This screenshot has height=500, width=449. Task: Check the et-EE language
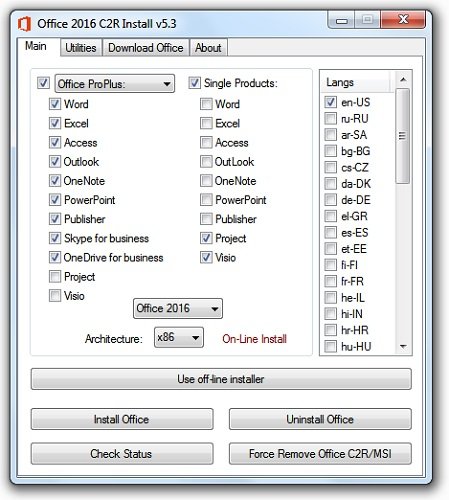(330, 249)
